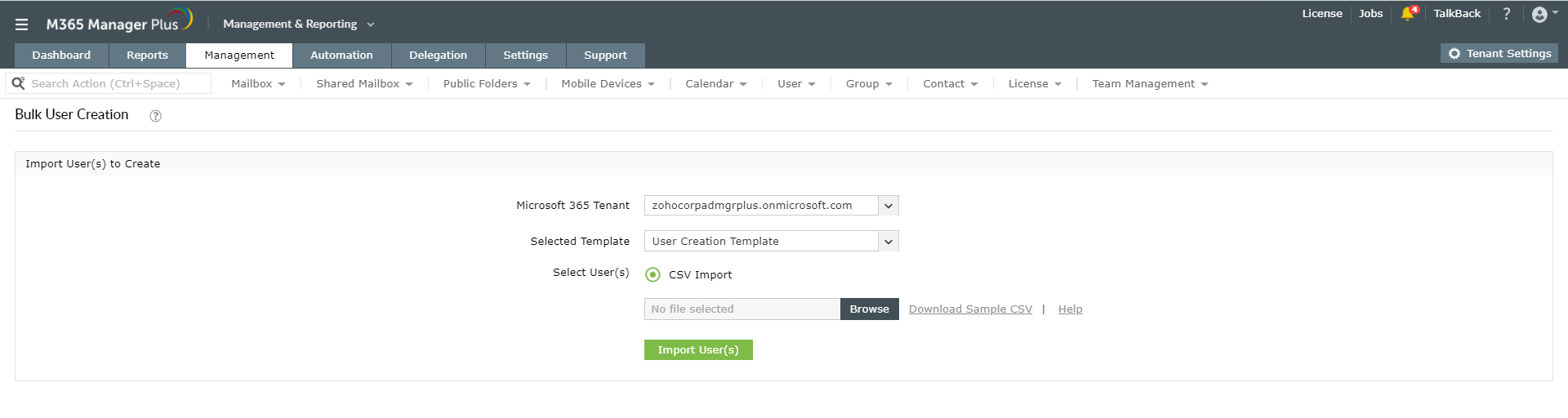This screenshot has width=1568, height=418.
Task: Switch to the Reports tab
Action: point(147,56)
